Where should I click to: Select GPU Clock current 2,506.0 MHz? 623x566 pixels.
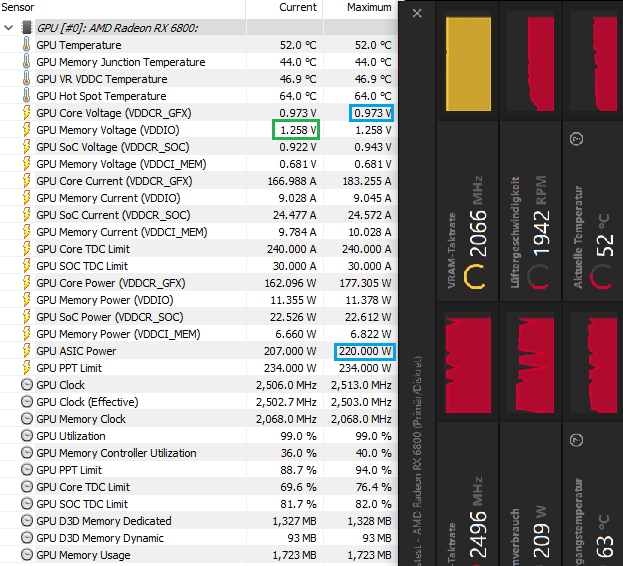pyautogui.click(x=286, y=385)
